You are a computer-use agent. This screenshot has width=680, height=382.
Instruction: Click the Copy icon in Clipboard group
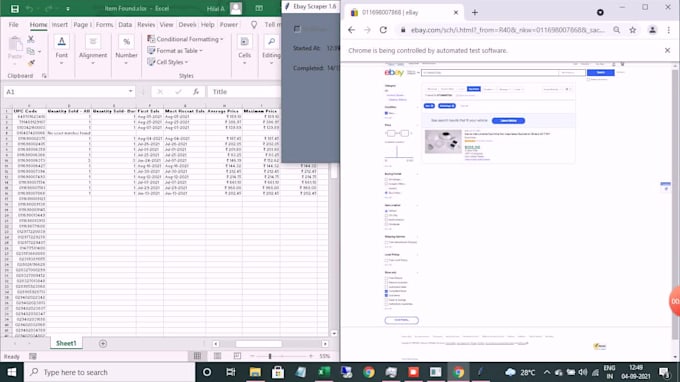point(31,51)
